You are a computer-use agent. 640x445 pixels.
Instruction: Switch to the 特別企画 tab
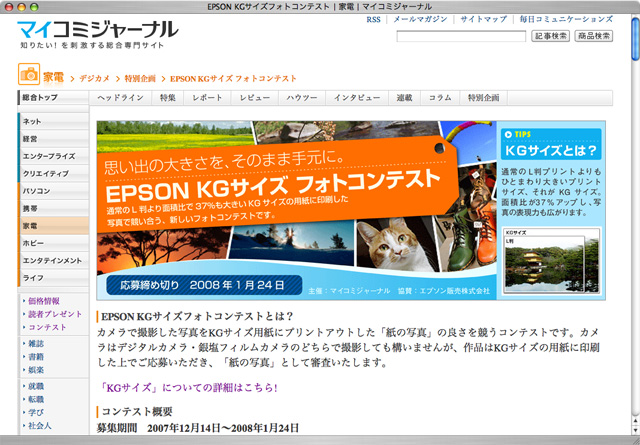tap(484, 98)
